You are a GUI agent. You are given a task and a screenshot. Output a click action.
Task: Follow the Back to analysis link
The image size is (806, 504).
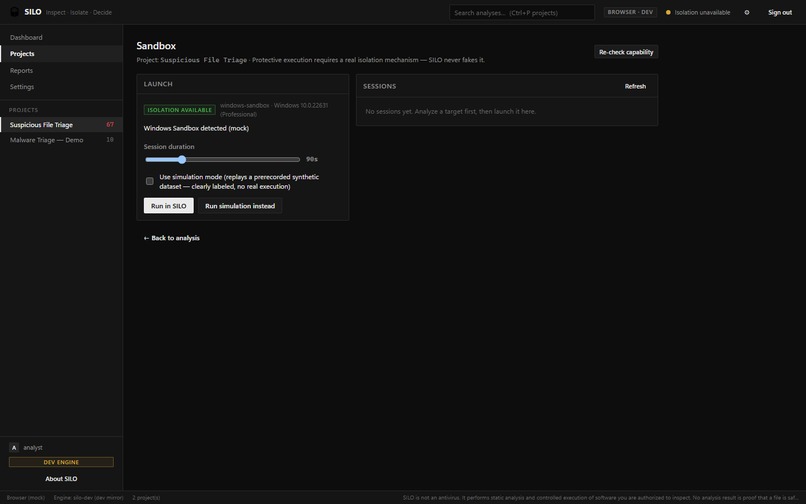coord(172,238)
